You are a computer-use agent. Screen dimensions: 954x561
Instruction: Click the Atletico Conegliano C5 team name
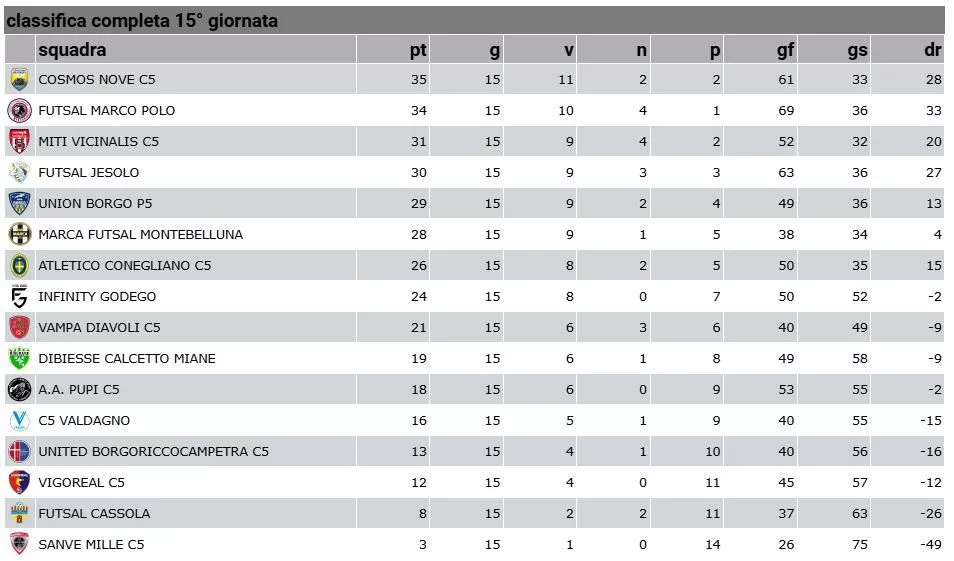[x=125, y=266]
